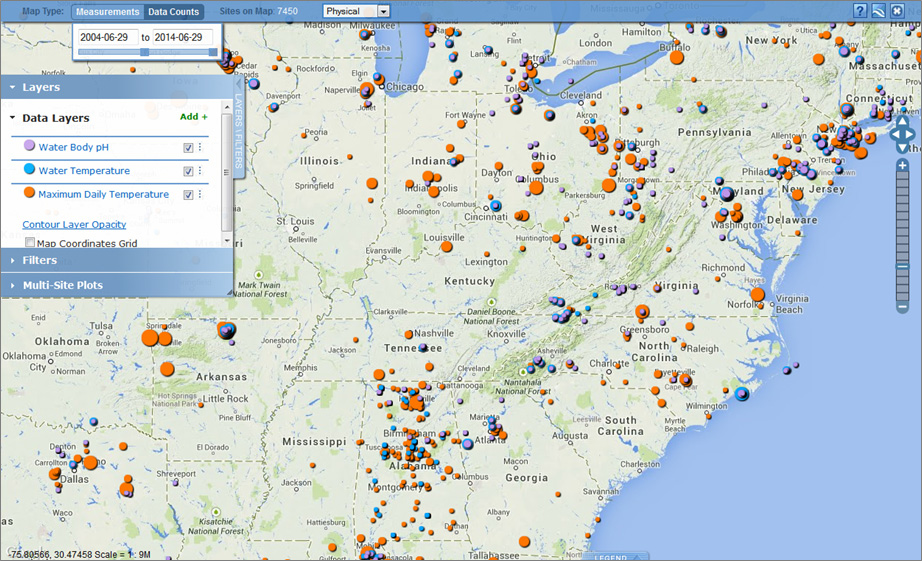This screenshot has height=561, width=922.
Task: Click the orange Maximum Daily Temperature symbol
Action: pyautogui.click(x=29, y=192)
